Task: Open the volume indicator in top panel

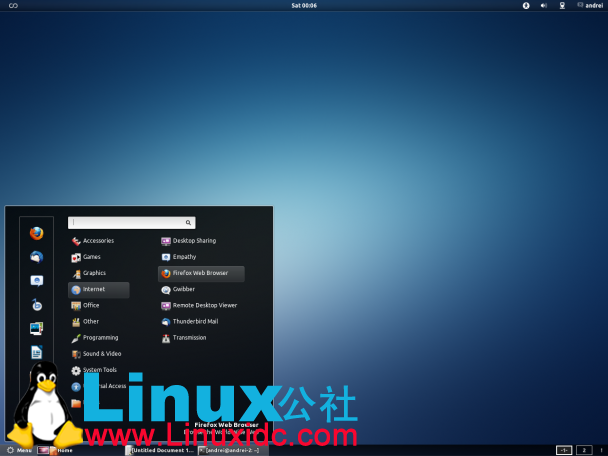Action: click(544, 5)
